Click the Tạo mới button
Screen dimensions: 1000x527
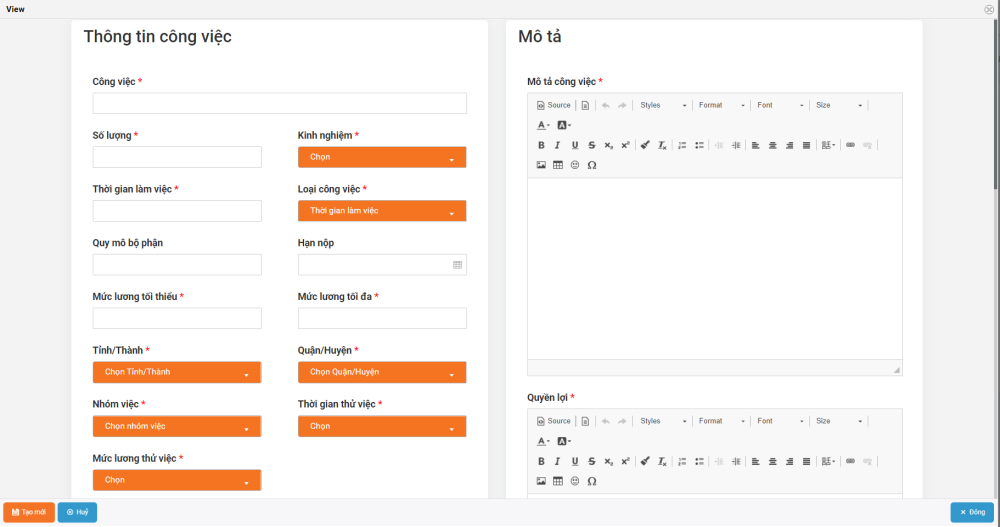29,512
